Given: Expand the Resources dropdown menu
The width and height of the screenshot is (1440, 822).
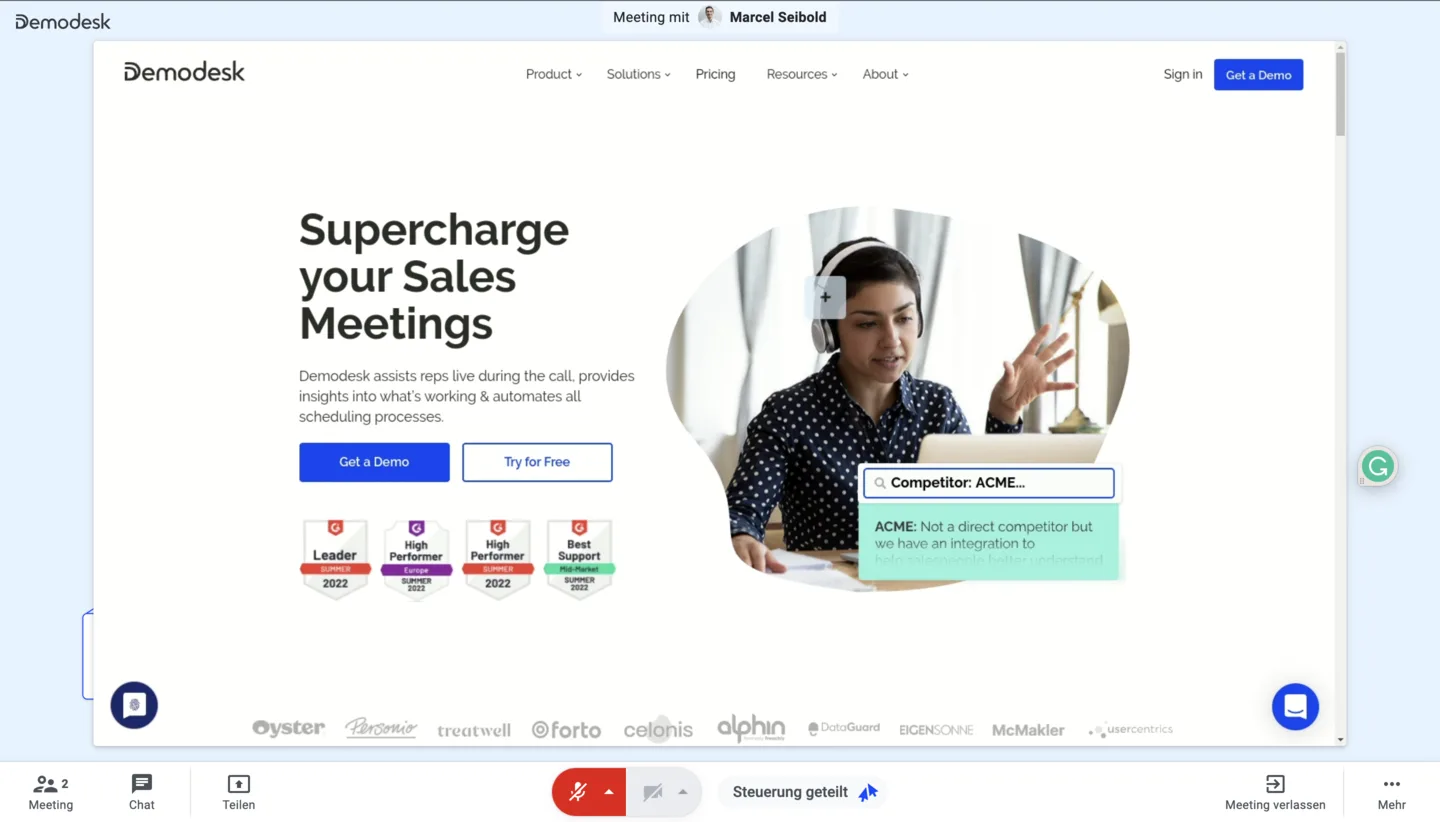Looking at the screenshot, I should (802, 74).
